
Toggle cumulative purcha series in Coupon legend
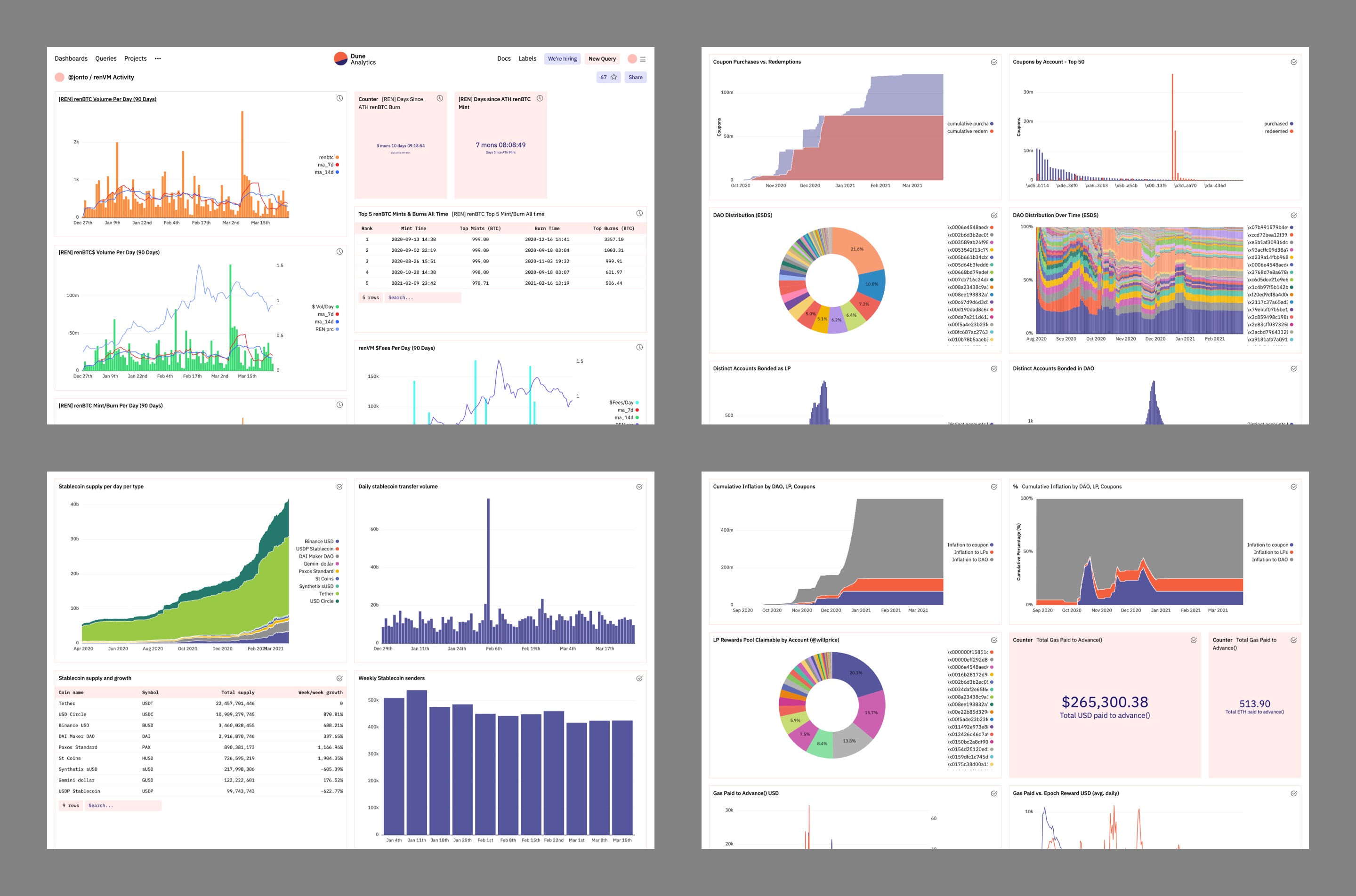tap(970, 123)
